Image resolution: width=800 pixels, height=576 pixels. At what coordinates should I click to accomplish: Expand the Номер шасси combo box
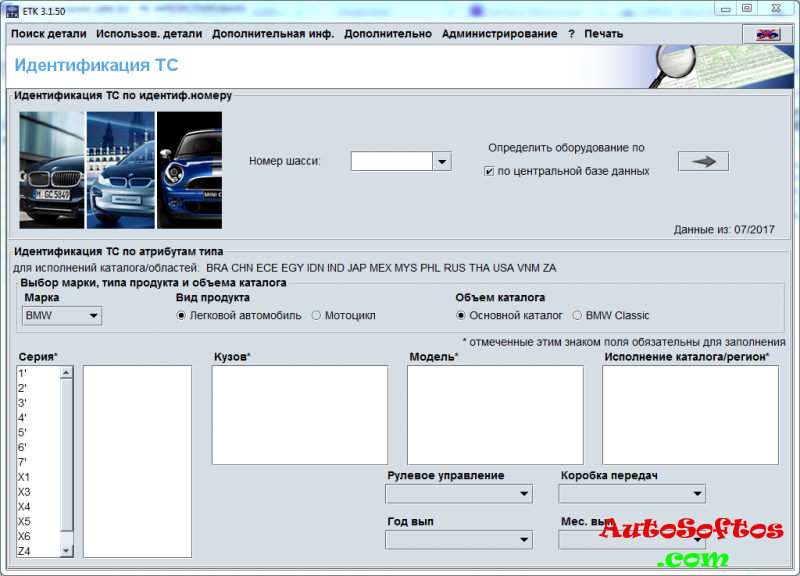coord(441,161)
